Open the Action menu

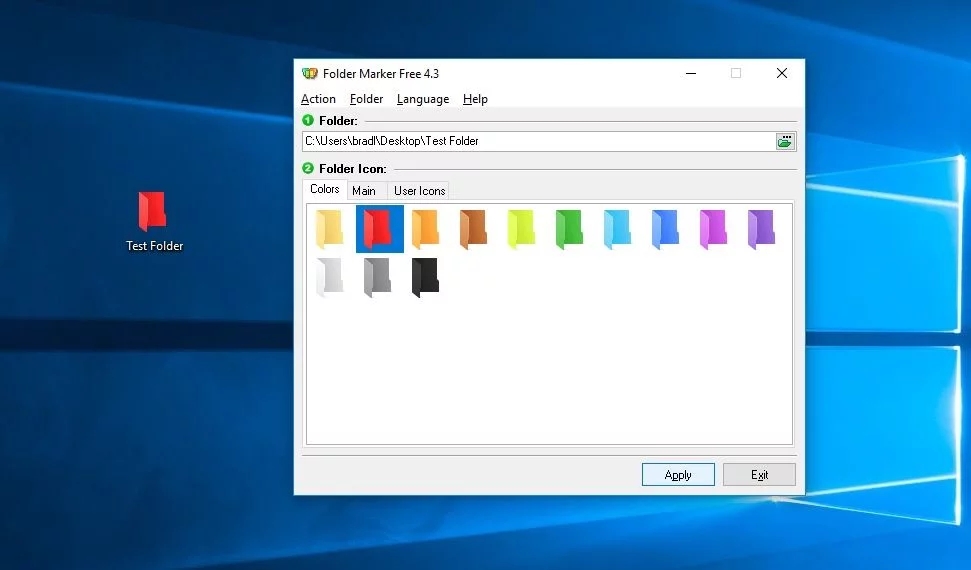(x=318, y=99)
